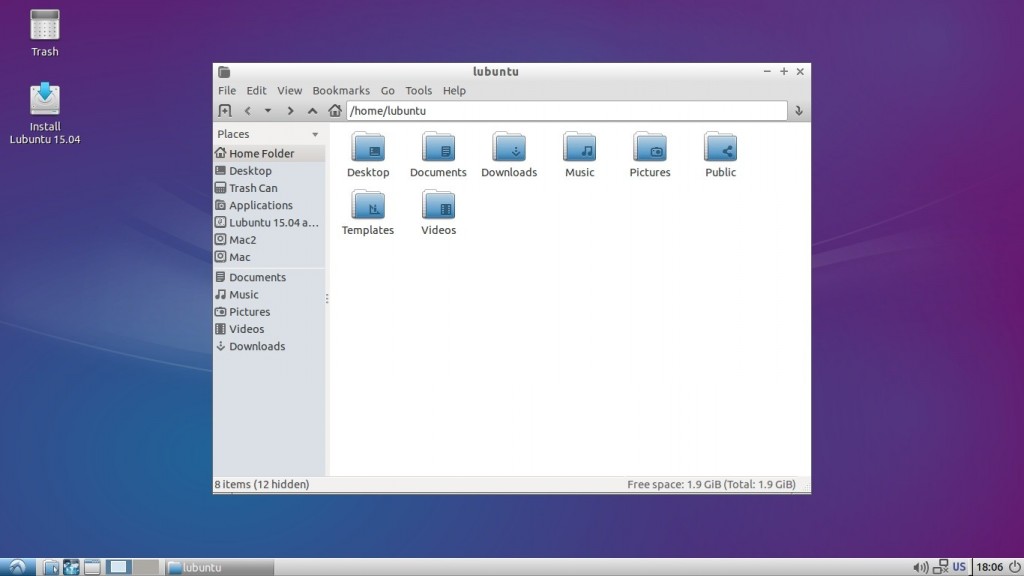
Task: Open the Templates folder
Action: (367, 209)
